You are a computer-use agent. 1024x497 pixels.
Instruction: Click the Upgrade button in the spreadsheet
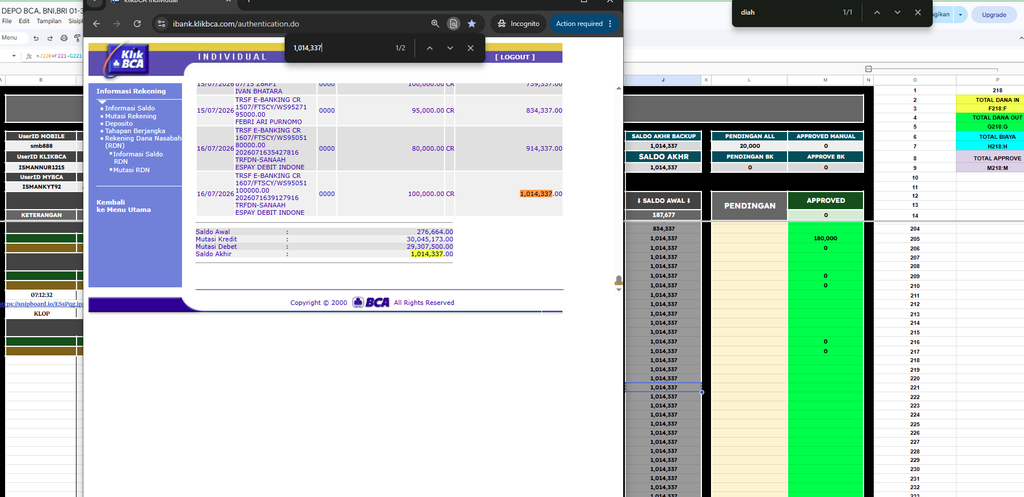pyautogui.click(x=994, y=14)
